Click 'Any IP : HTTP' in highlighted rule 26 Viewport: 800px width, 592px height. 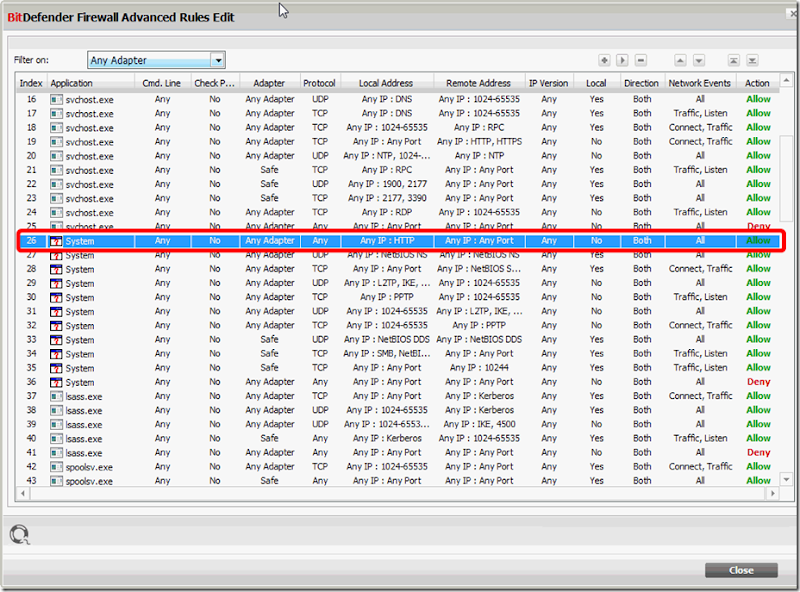point(387,240)
